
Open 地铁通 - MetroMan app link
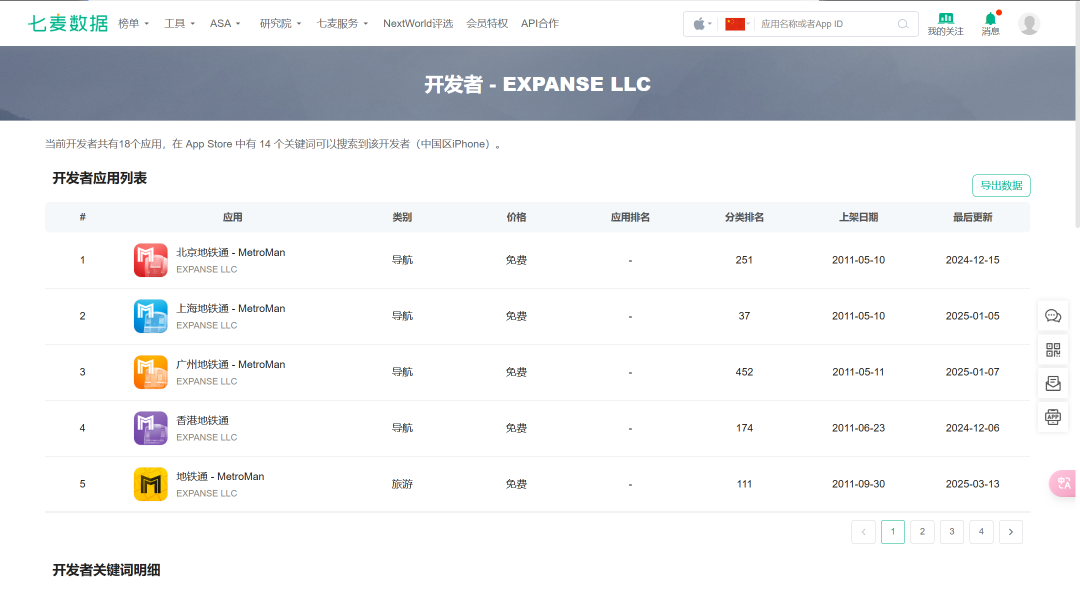point(220,476)
